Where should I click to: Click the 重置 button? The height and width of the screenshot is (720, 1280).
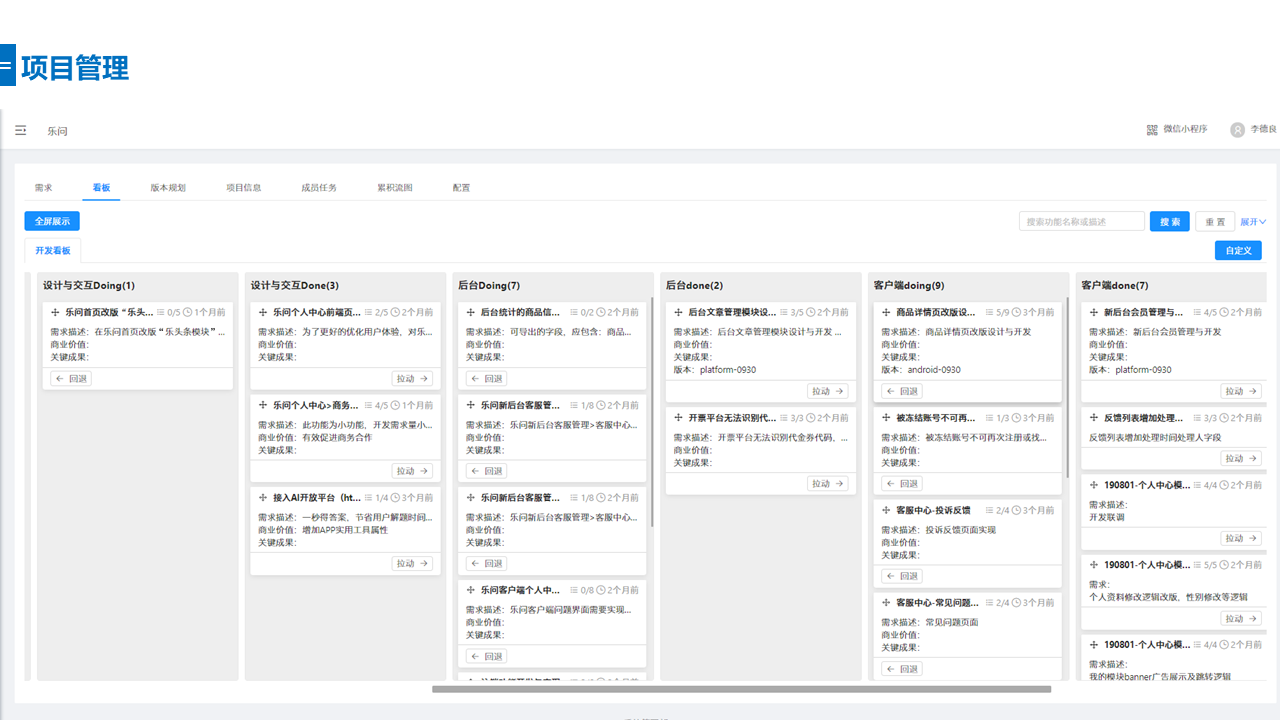[1215, 222]
